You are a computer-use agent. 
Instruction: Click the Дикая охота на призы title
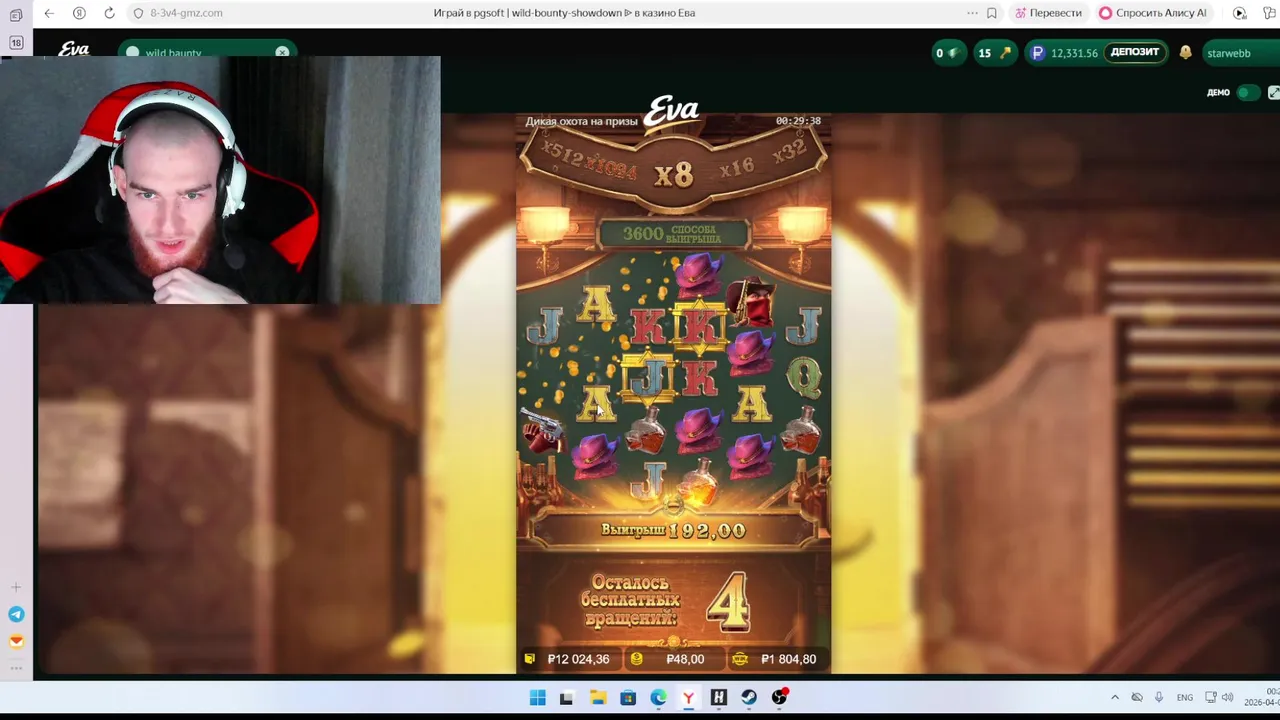point(581,121)
